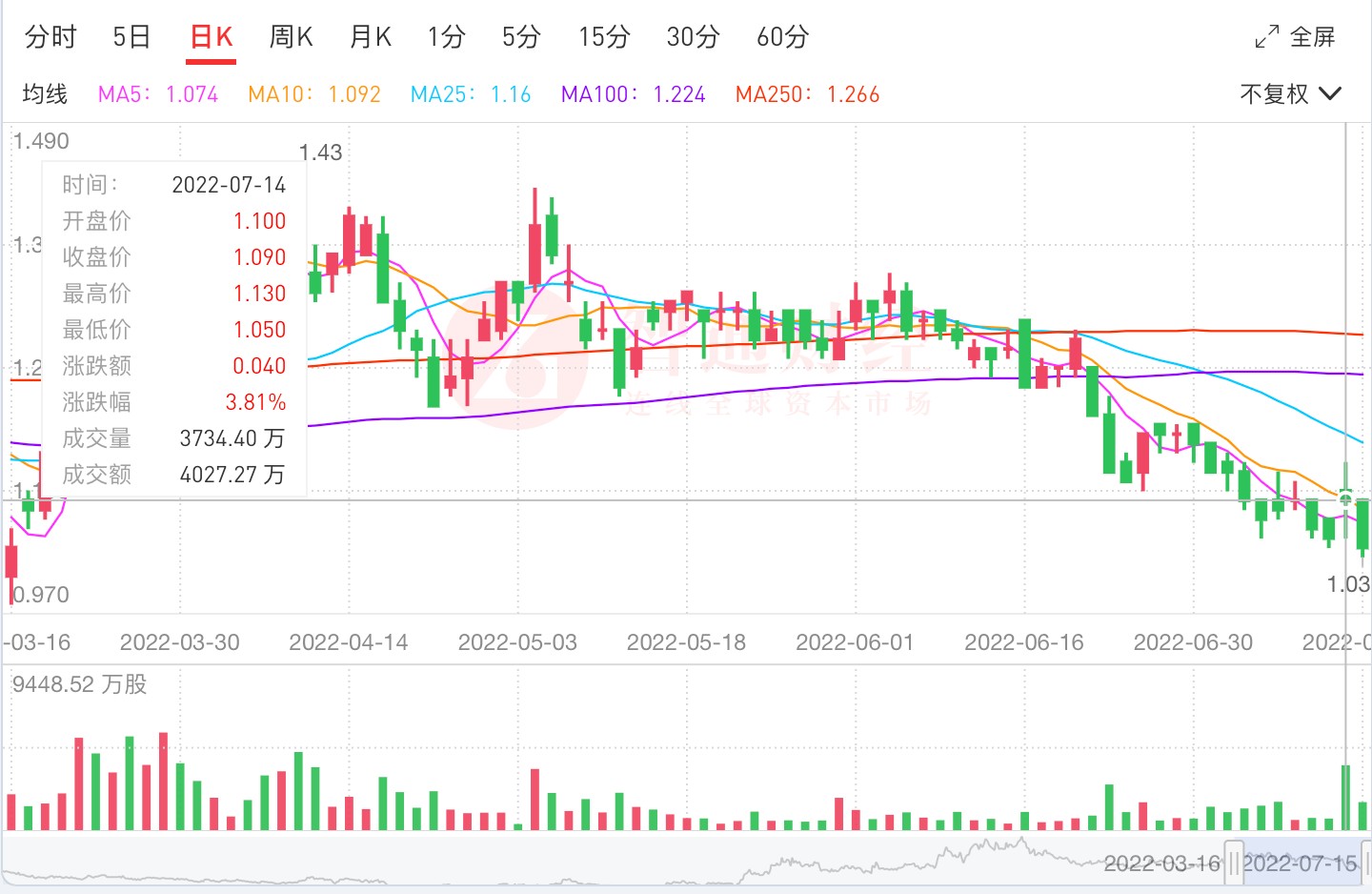Click the 全屏 fullscreen button
Image resolution: width=1372 pixels, height=894 pixels.
click(1312, 37)
